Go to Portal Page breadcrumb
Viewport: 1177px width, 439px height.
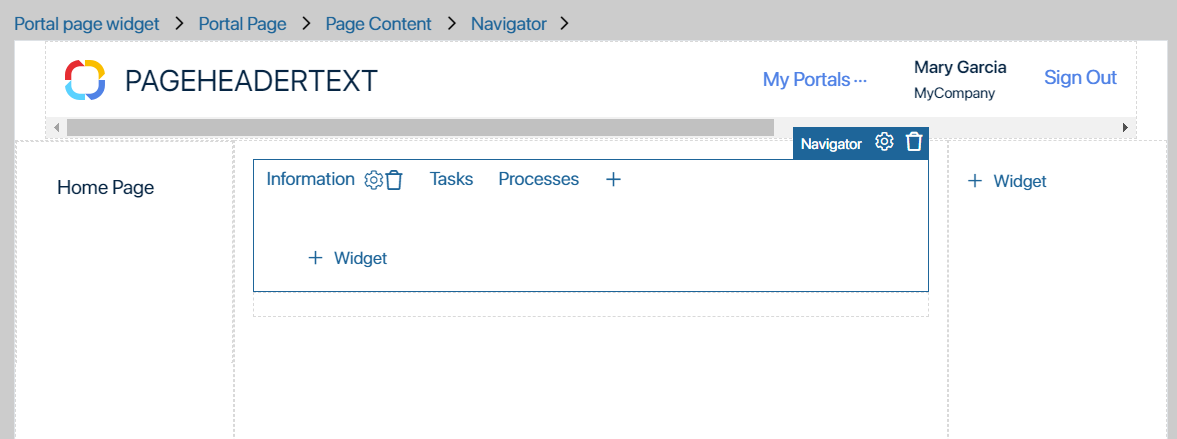(x=242, y=23)
